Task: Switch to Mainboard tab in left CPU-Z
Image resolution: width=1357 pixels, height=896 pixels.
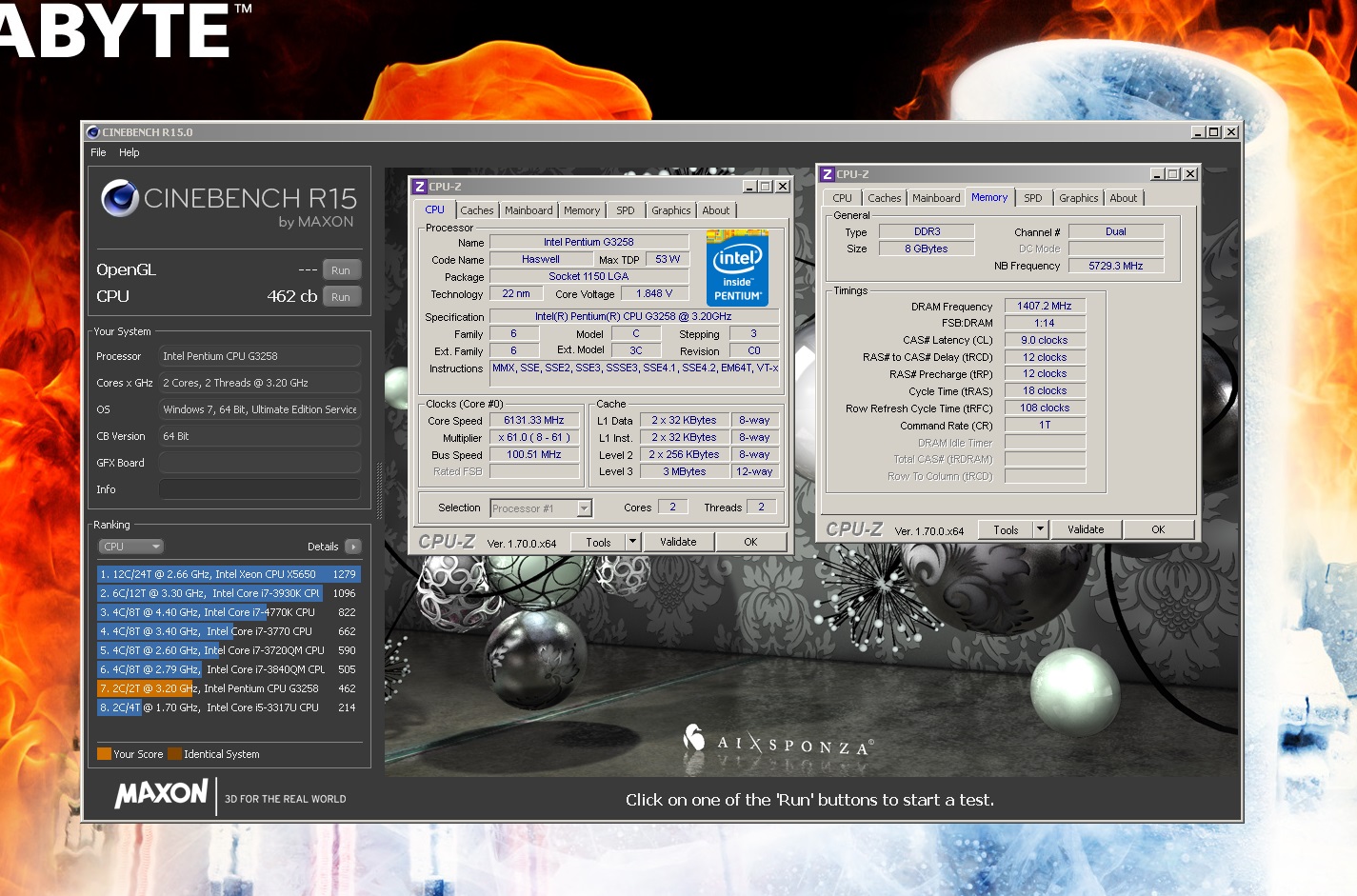Action: 529,210
